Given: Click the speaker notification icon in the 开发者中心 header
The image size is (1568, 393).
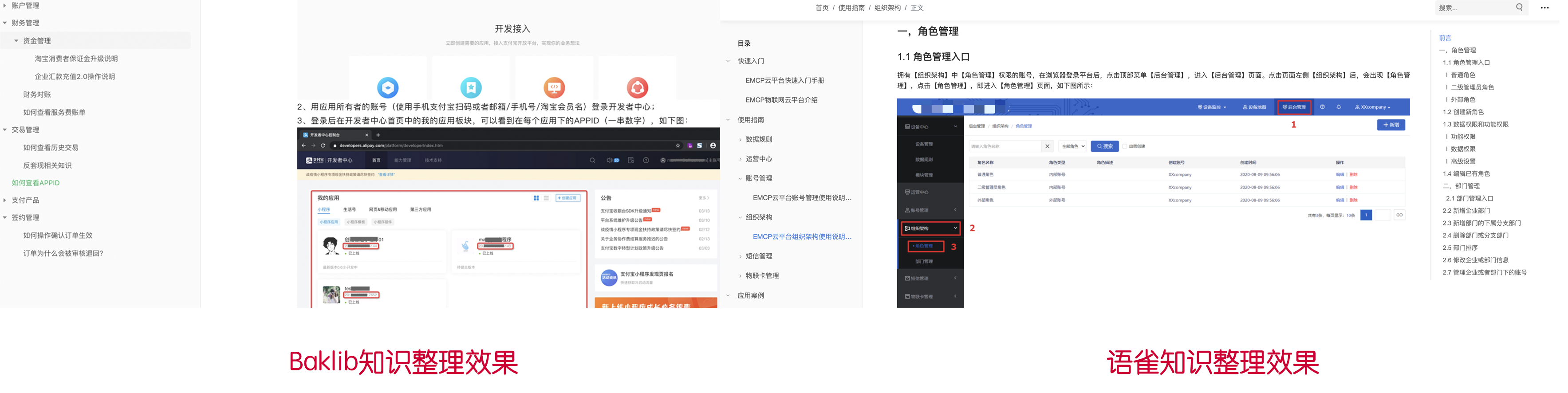Looking at the screenshot, I should [609, 161].
